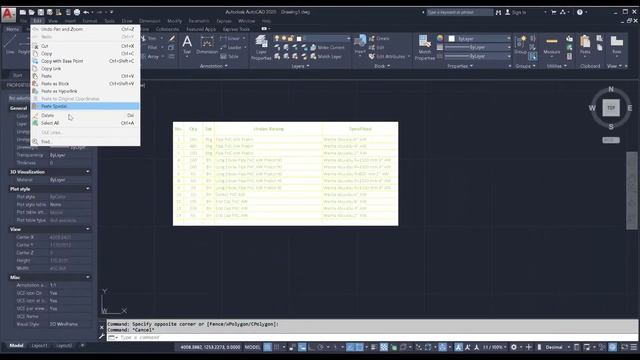Click the TOP face of the ViewCube
The width and height of the screenshot is (640, 360).
point(611,108)
